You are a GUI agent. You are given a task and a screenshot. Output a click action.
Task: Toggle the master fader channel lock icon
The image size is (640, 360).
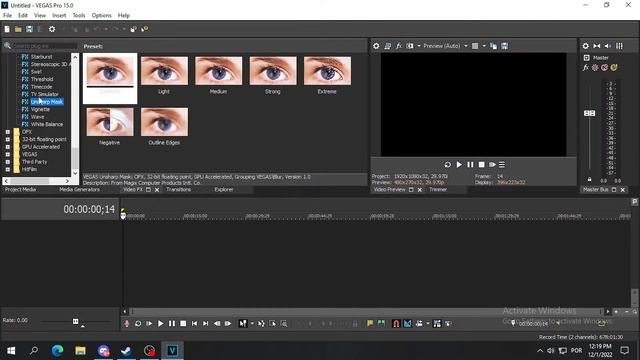pyautogui.click(x=589, y=179)
